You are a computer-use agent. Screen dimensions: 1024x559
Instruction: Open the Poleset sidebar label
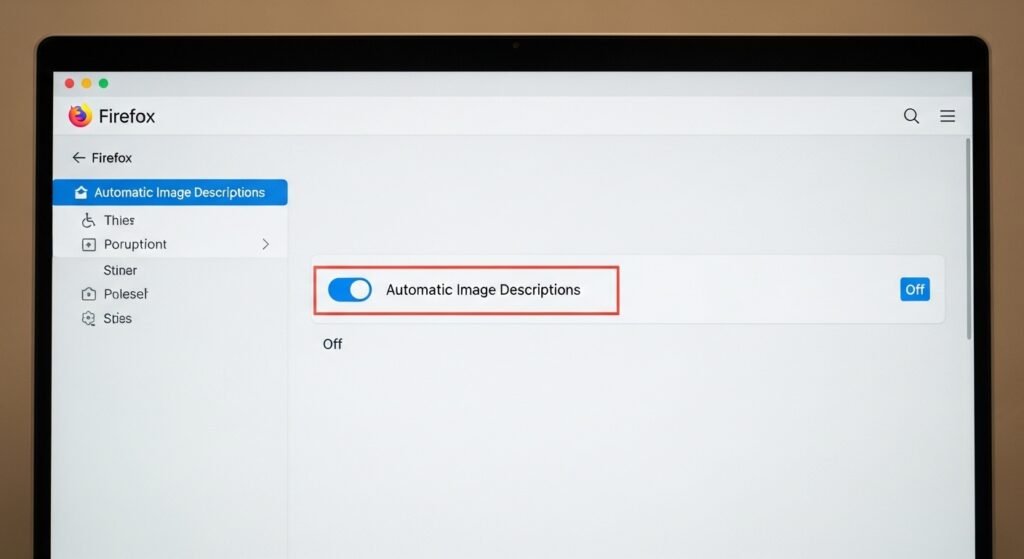click(126, 294)
